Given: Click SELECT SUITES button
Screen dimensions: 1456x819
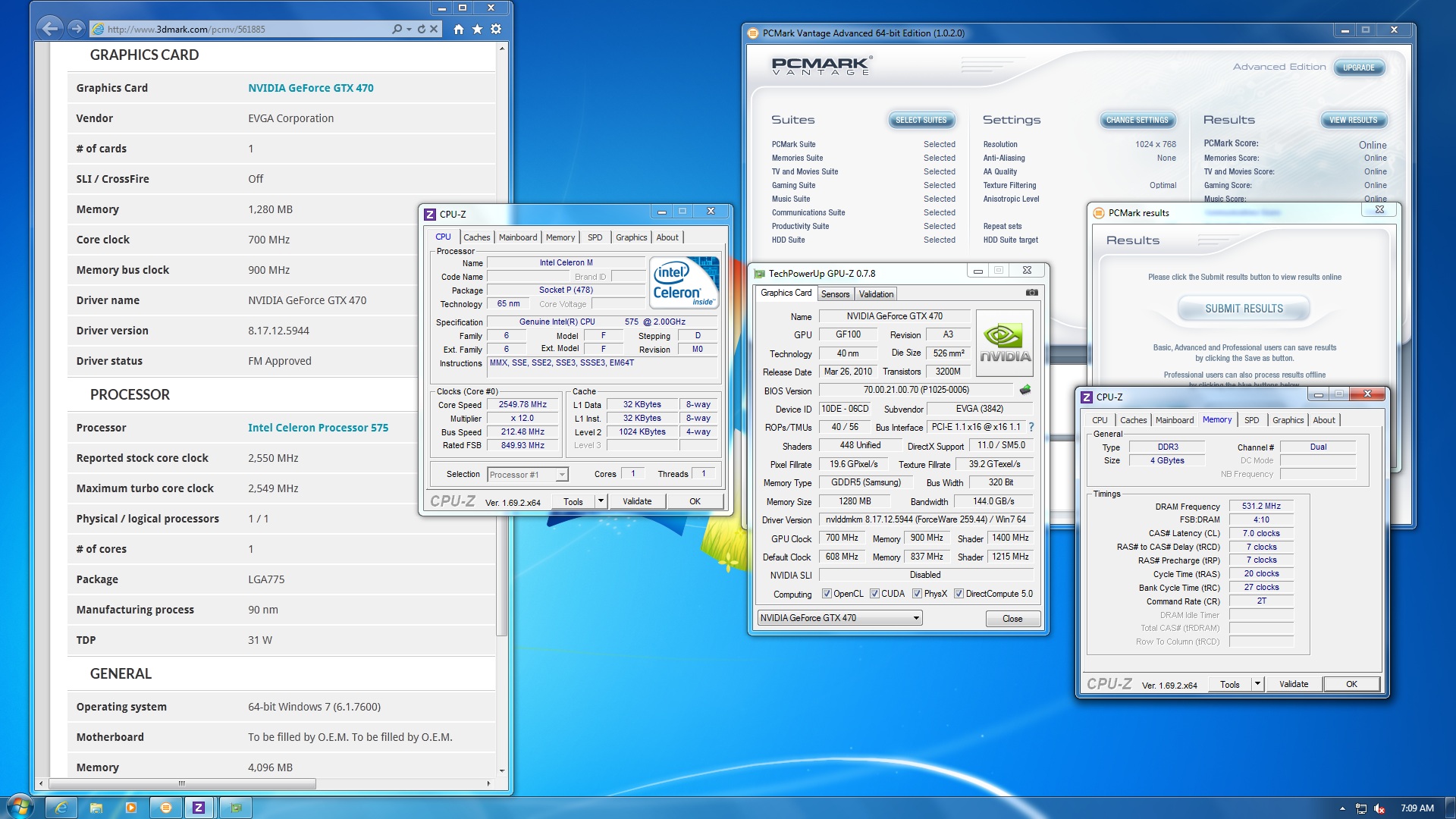Looking at the screenshot, I should coord(921,120).
